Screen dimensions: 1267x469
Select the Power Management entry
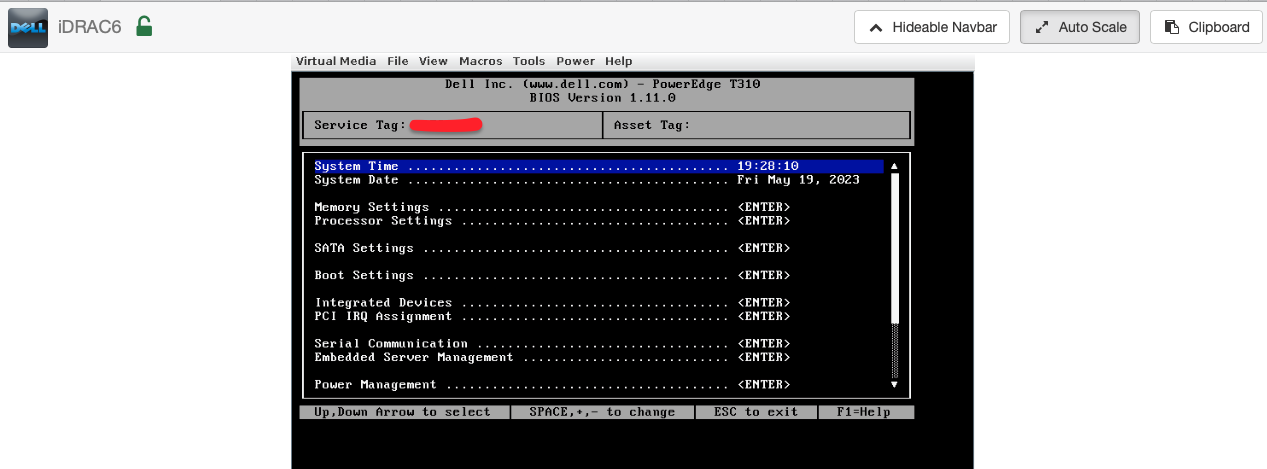coord(552,385)
